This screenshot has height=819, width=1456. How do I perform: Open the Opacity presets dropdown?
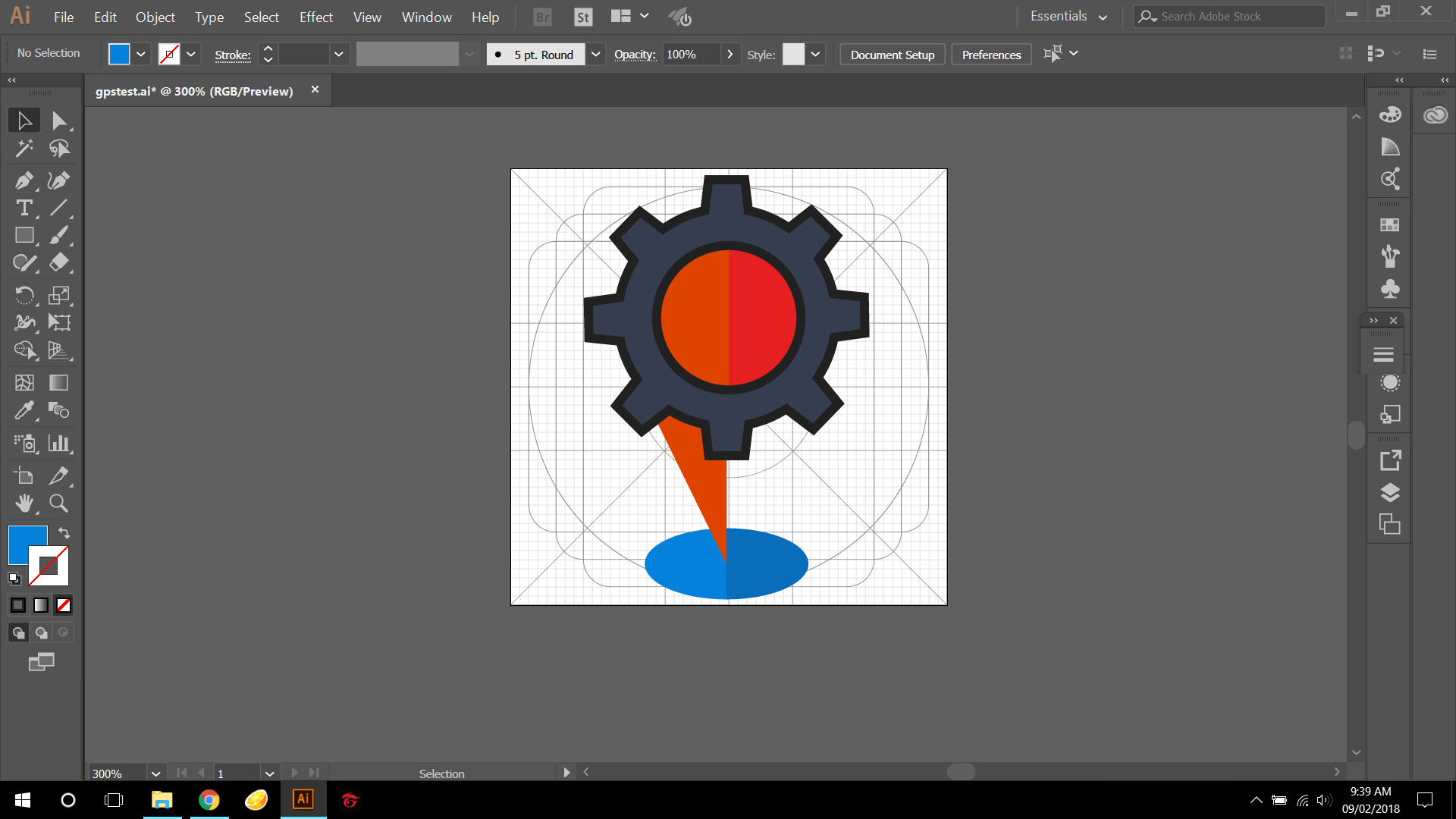(730, 54)
